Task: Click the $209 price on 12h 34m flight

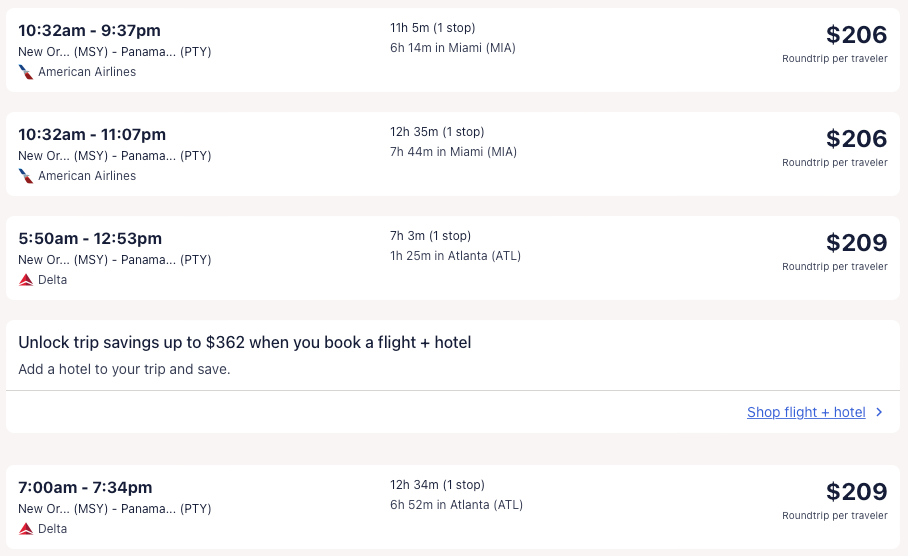Action: pos(856,492)
